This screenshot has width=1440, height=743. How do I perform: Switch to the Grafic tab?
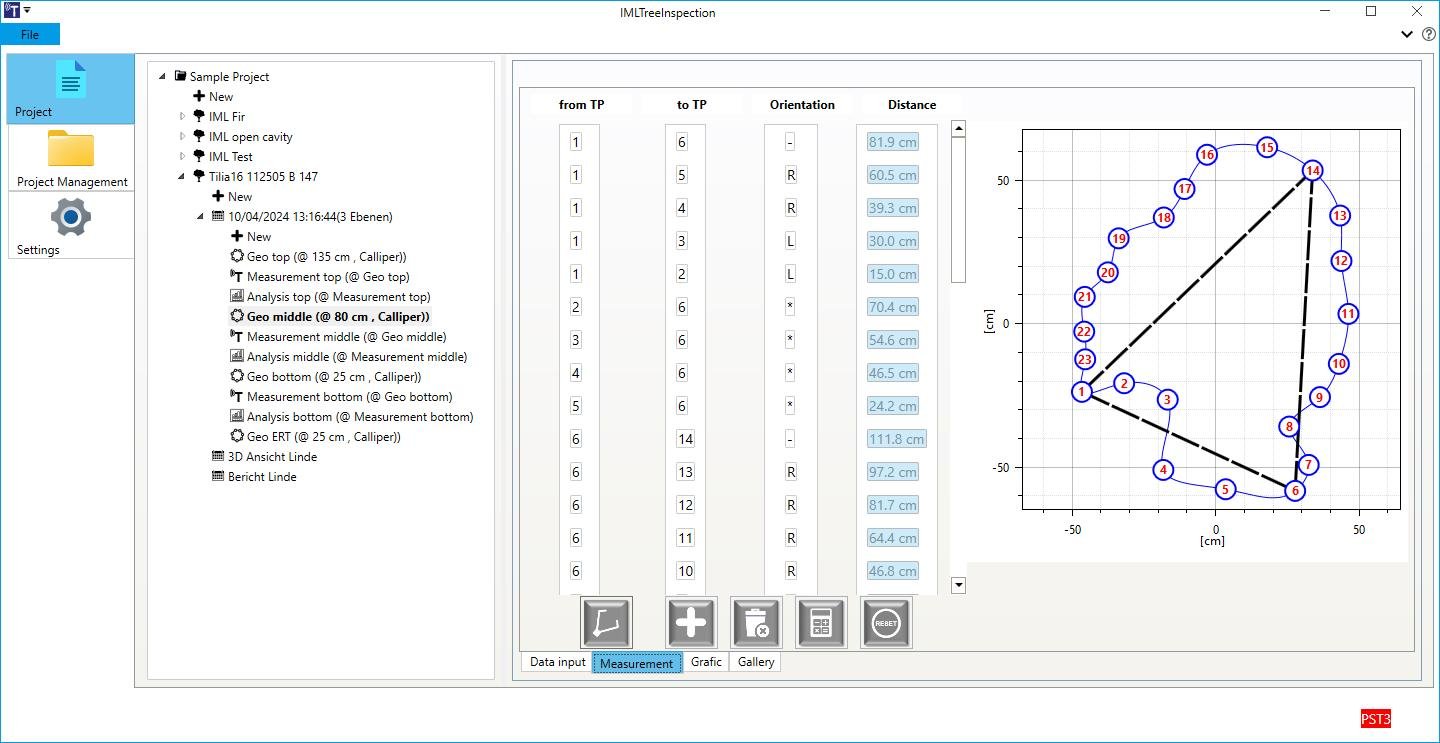coord(706,662)
